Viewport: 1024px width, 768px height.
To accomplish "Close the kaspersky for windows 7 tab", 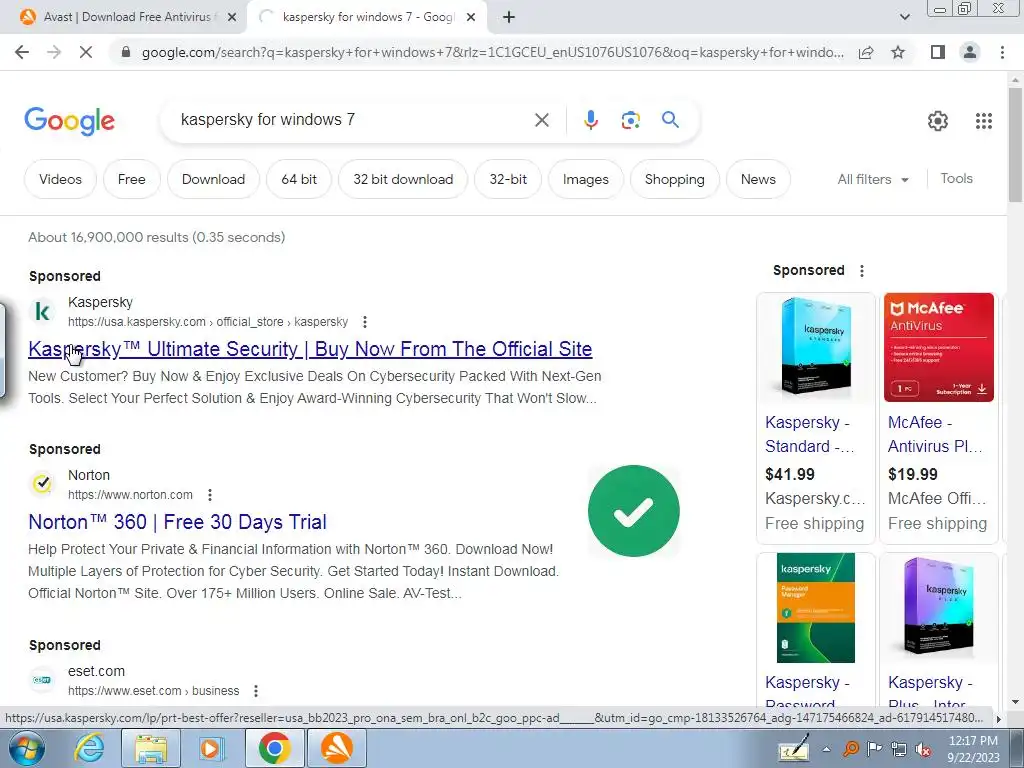I will click(471, 17).
